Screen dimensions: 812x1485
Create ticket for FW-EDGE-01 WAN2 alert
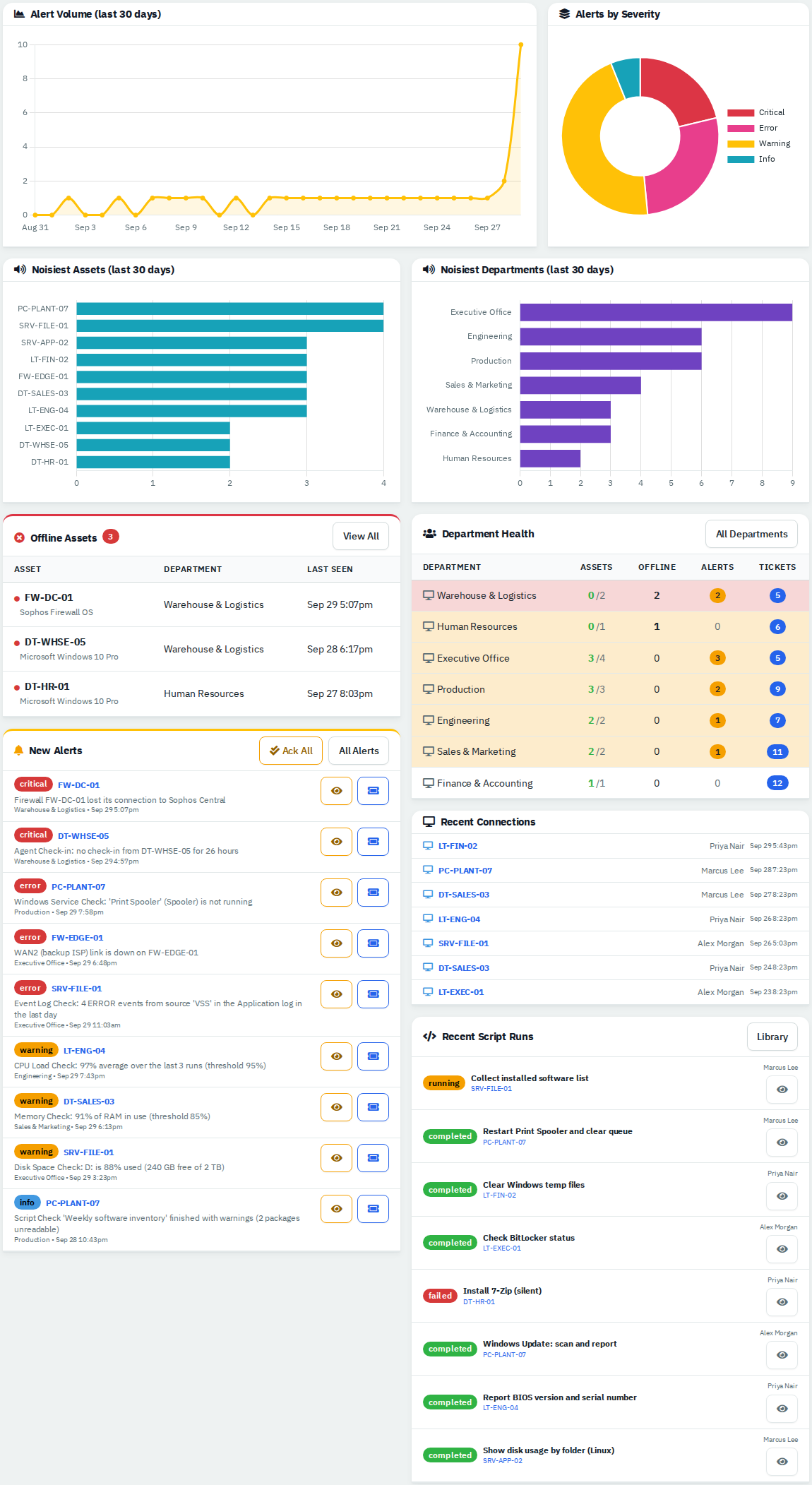tap(373, 943)
